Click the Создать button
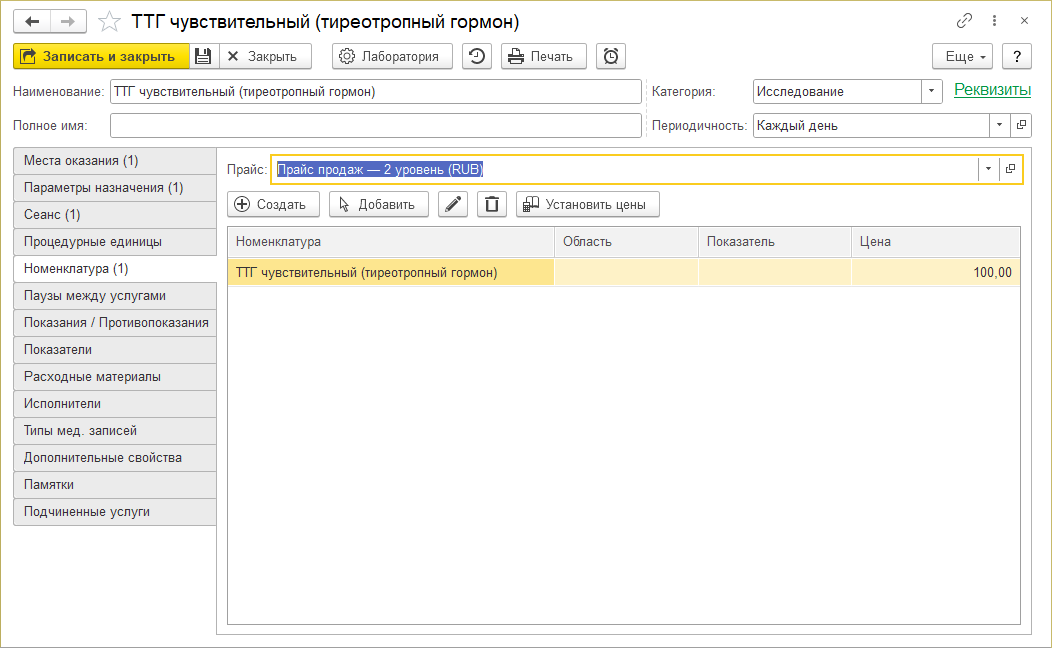This screenshot has width=1052, height=648. pyautogui.click(x=273, y=205)
